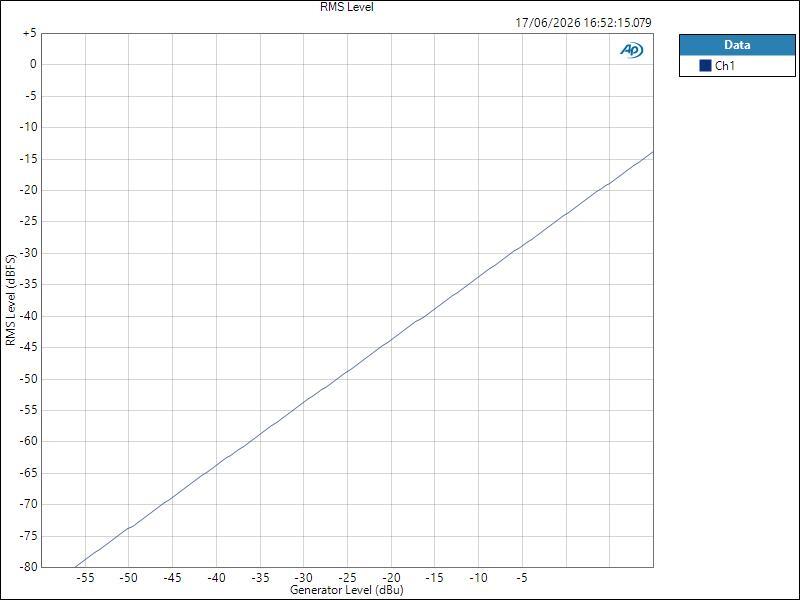The width and height of the screenshot is (800, 600).
Task: Click the -55 x-axis tick label
Action: [85, 578]
